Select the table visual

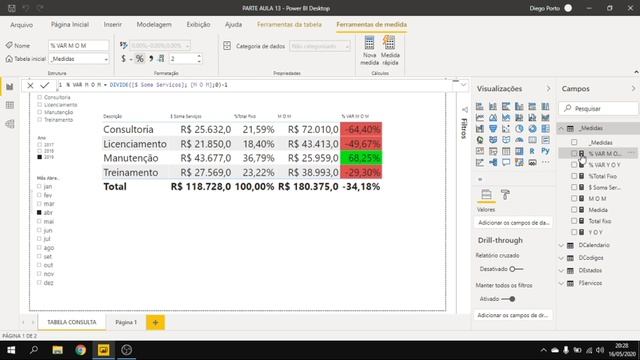point(506,151)
